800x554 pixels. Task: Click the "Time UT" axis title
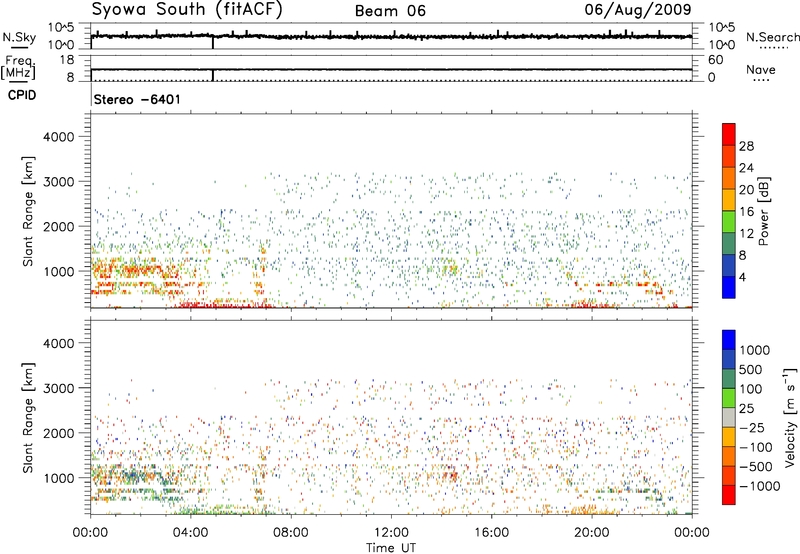pos(391,548)
